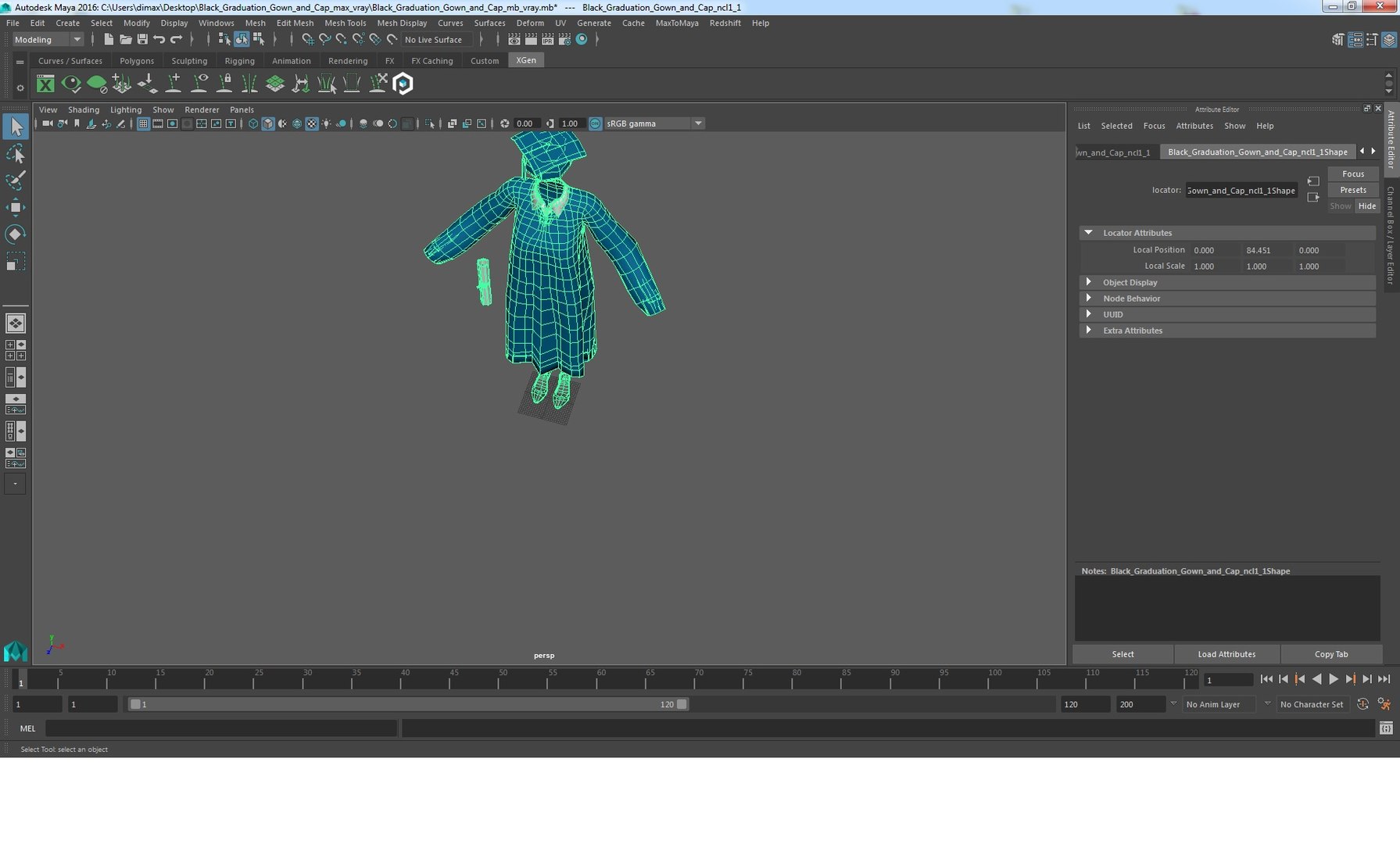Image resolution: width=1400 pixels, height=844 pixels.
Task: Click the range slider start handle at 1
Action: click(135, 704)
